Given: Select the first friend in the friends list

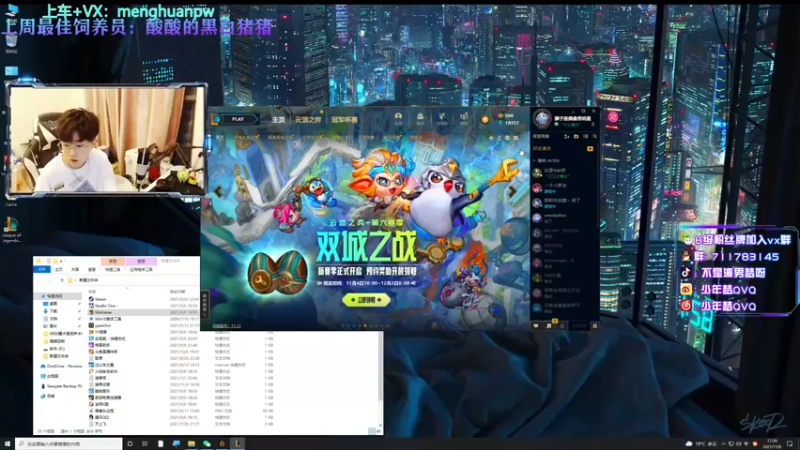Looking at the screenshot, I should (564, 173).
